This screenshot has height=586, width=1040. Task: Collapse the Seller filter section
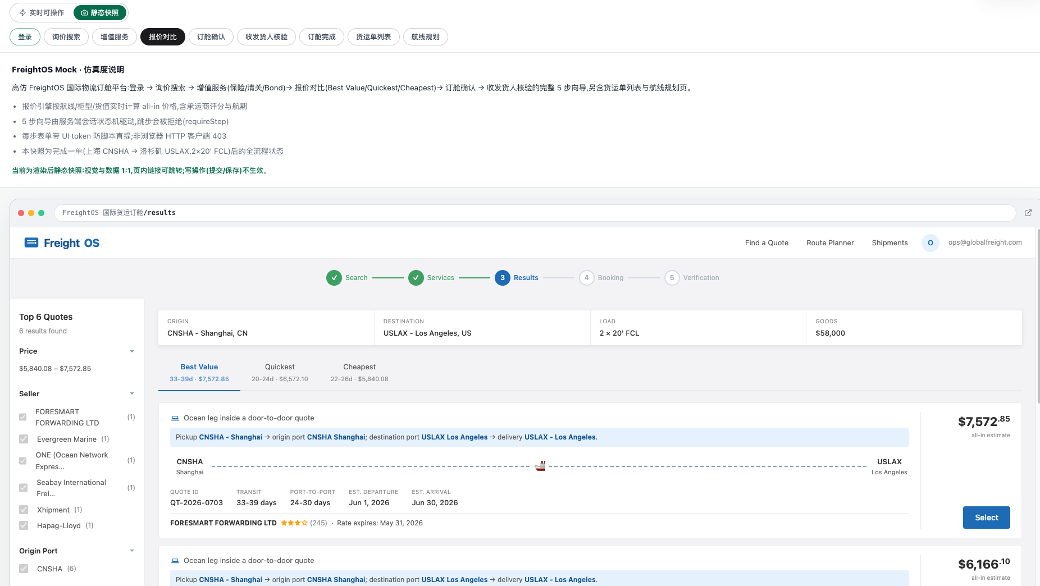[x=132, y=394]
